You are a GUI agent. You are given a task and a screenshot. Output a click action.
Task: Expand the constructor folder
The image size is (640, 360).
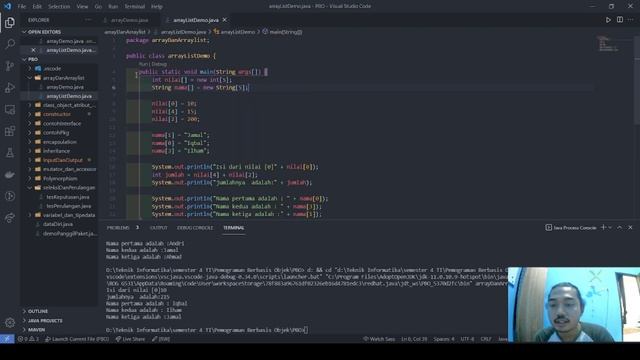pos(57,114)
